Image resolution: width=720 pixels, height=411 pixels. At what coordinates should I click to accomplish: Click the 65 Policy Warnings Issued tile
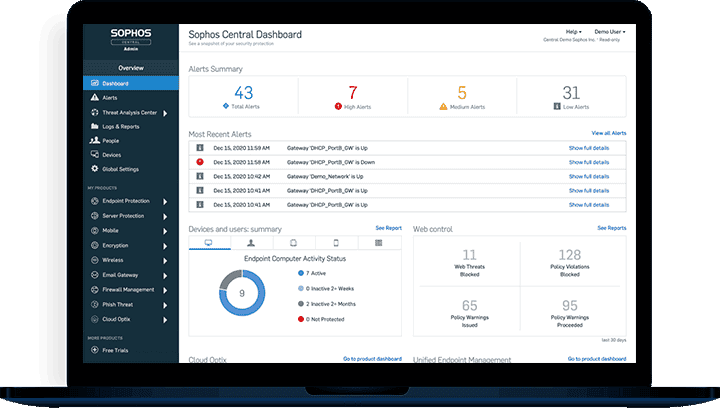click(x=469, y=314)
